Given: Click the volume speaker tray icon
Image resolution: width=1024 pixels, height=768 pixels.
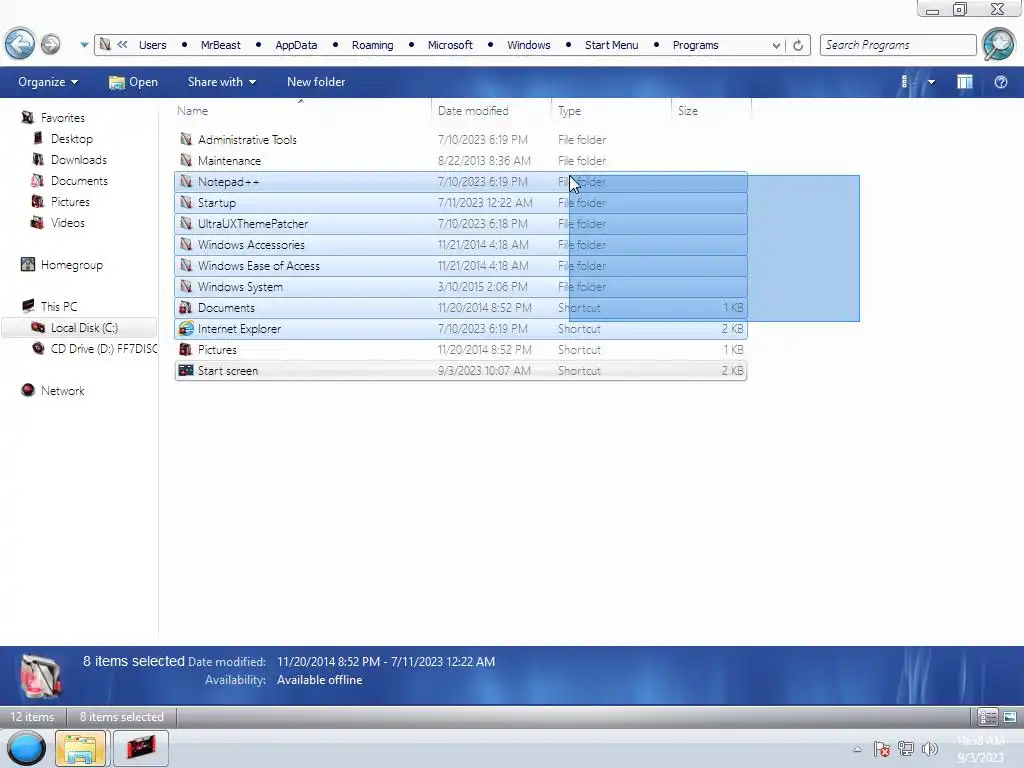Looking at the screenshot, I should [930, 749].
